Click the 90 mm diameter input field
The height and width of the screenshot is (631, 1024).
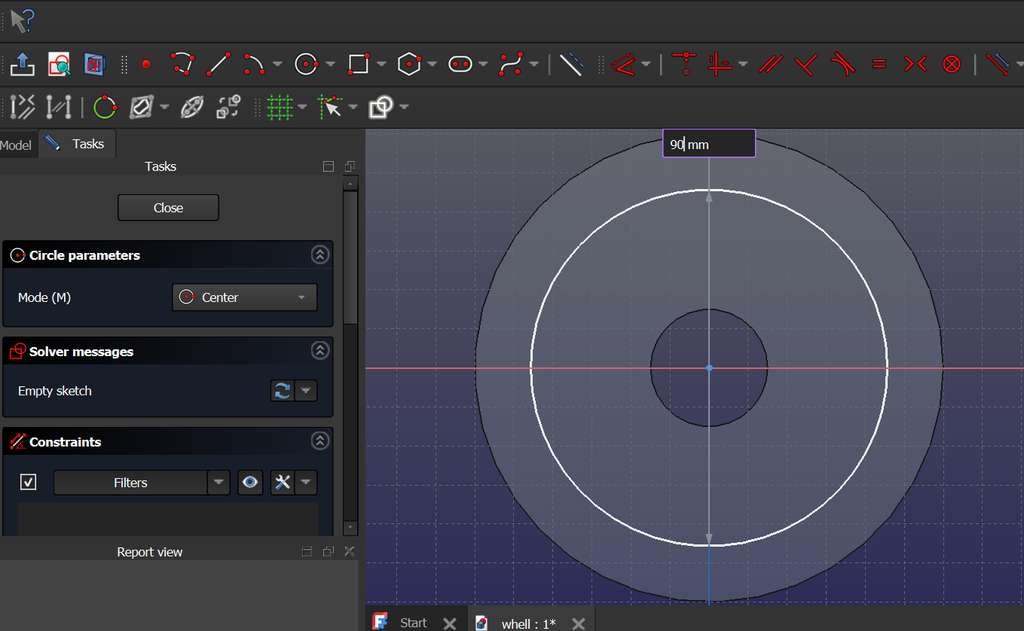(x=708, y=144)
